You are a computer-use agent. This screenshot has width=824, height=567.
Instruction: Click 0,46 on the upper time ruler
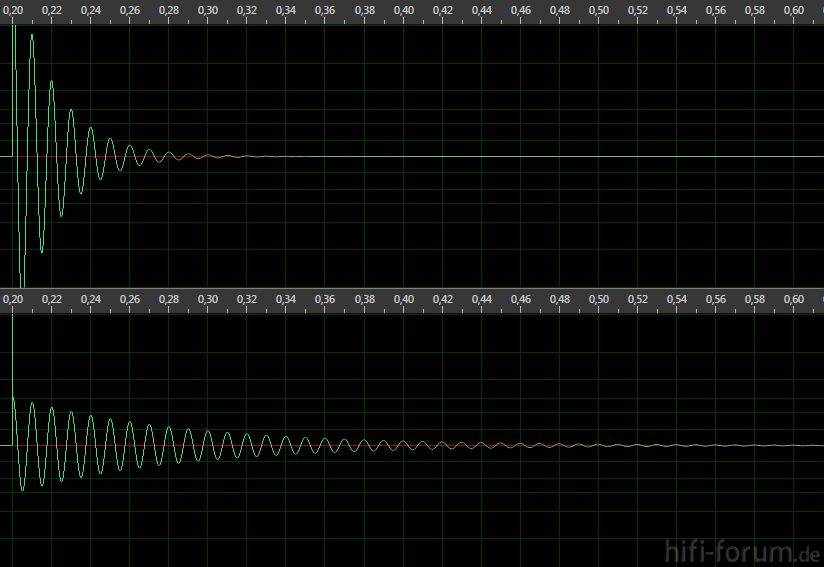(x=521, y=10)
